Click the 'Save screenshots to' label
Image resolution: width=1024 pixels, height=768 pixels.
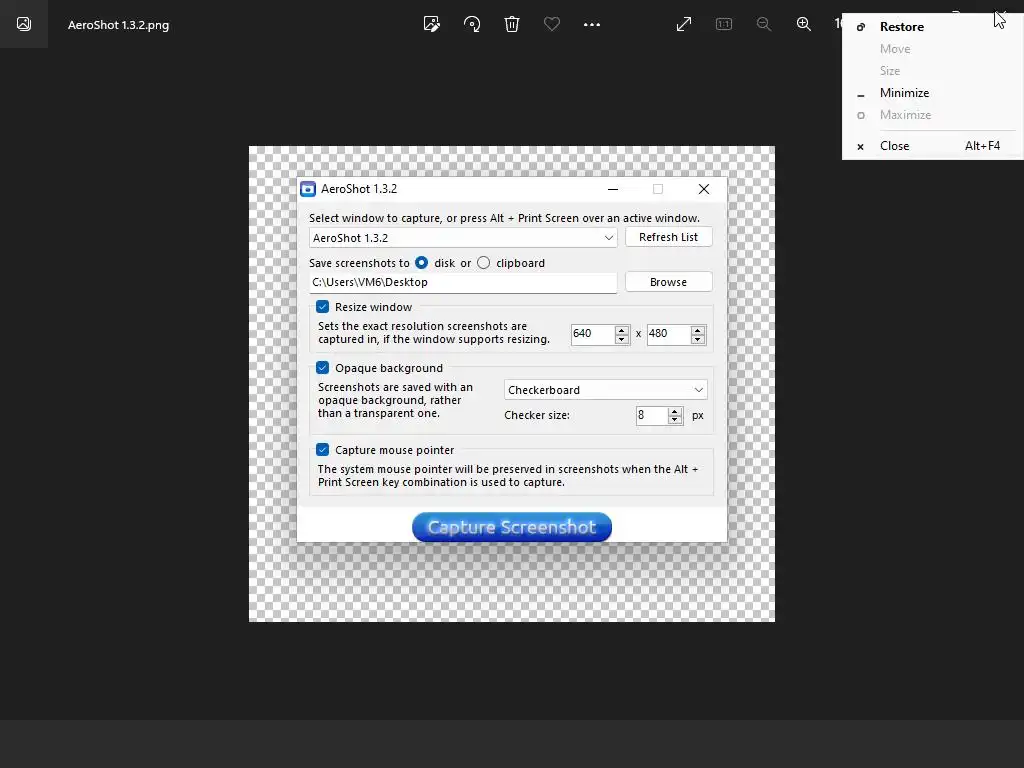(x=359, y=263)
